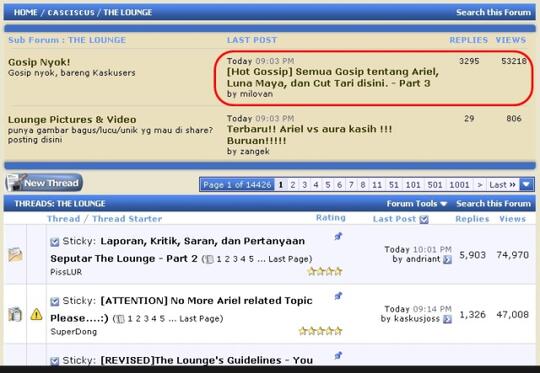Go to page 2 of threads
The height and width of the screenshot is (373, 540).
pos(293,185)
